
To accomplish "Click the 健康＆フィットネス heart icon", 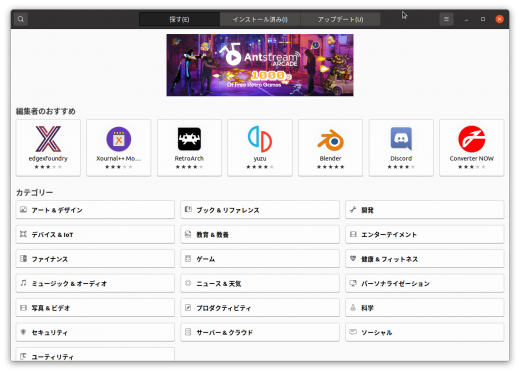I will pos(353,258).
